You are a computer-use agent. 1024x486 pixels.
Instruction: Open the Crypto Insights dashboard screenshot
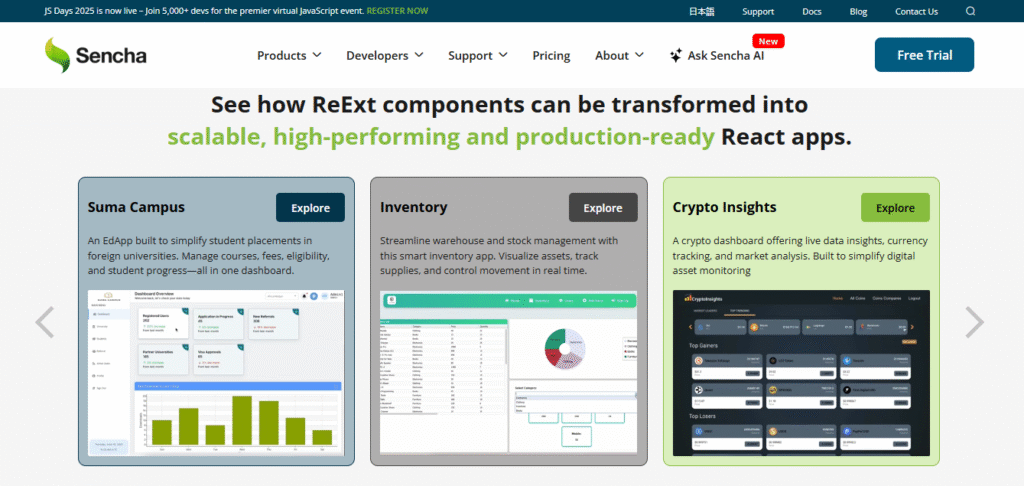tap(801, 372)
